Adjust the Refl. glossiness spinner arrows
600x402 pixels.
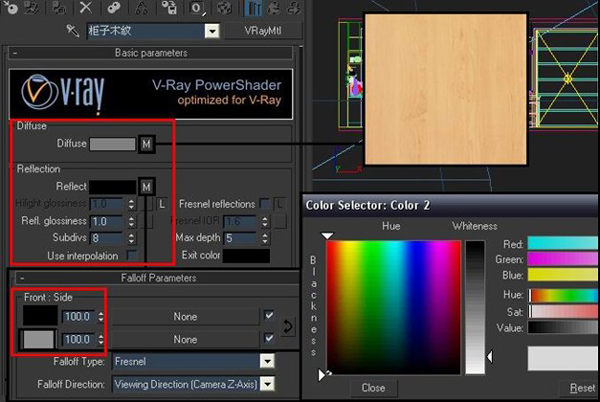pyautogui.click(x=131, y=221)
